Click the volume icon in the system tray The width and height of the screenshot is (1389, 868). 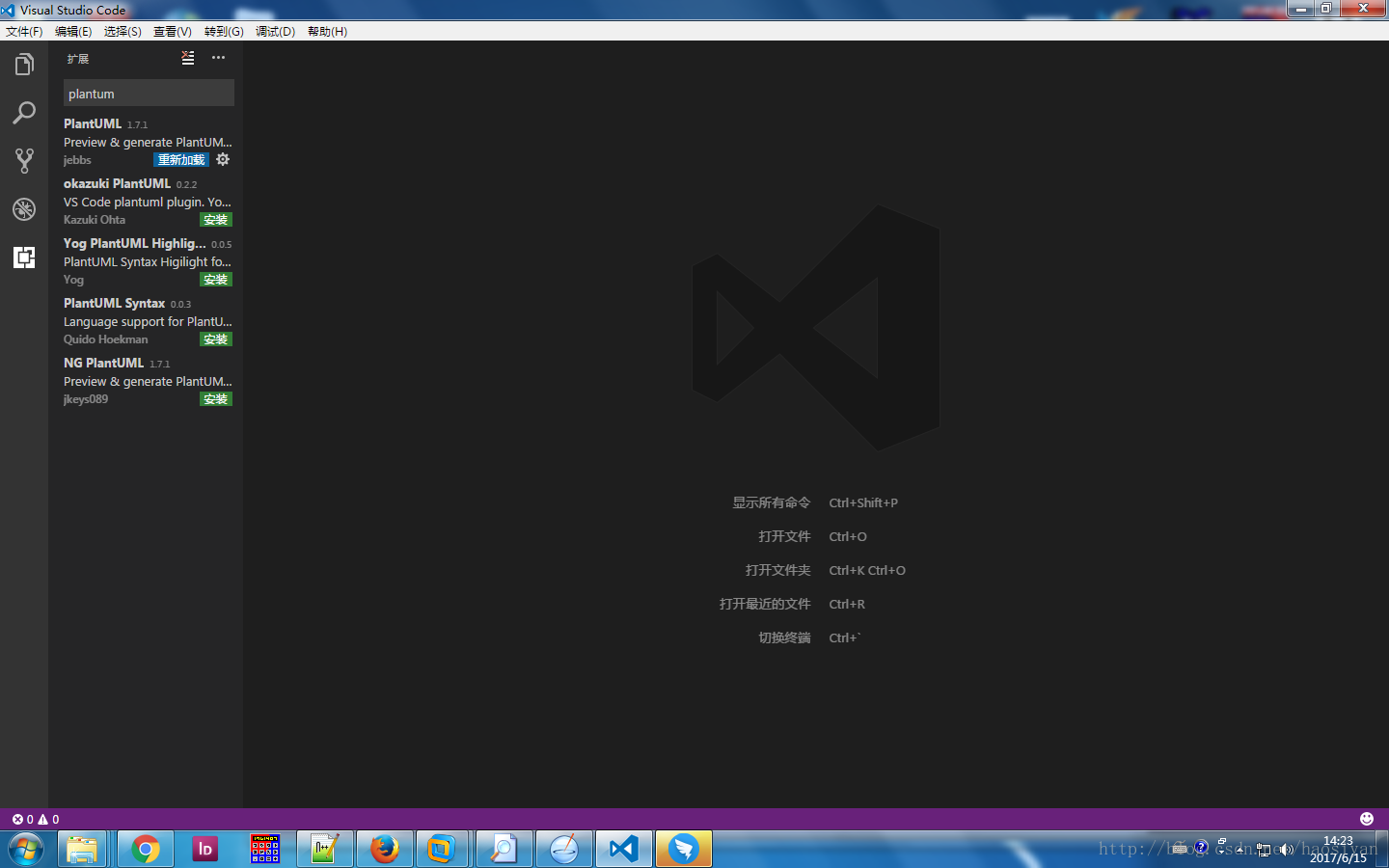click(1286, 850)
